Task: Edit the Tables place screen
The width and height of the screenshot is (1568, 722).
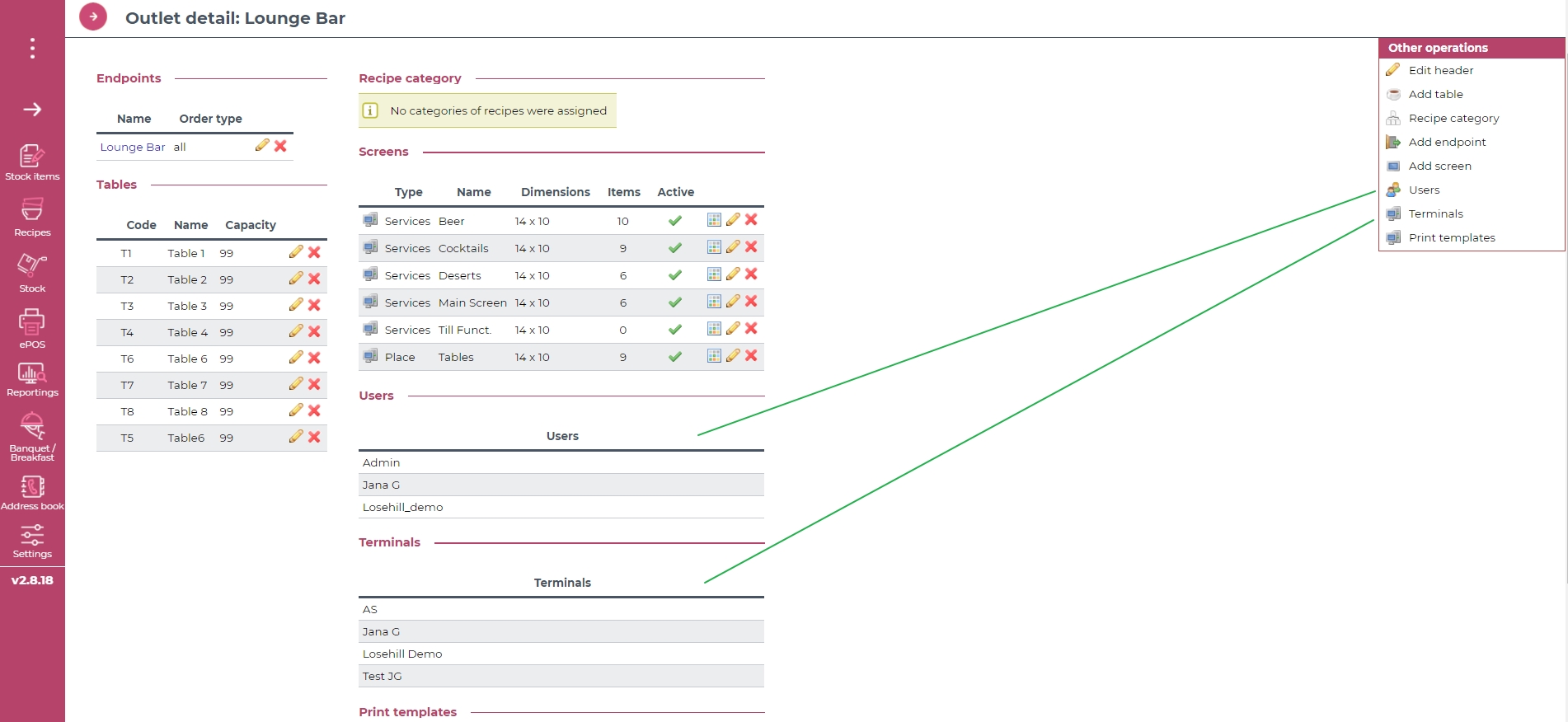Action: 733,355
